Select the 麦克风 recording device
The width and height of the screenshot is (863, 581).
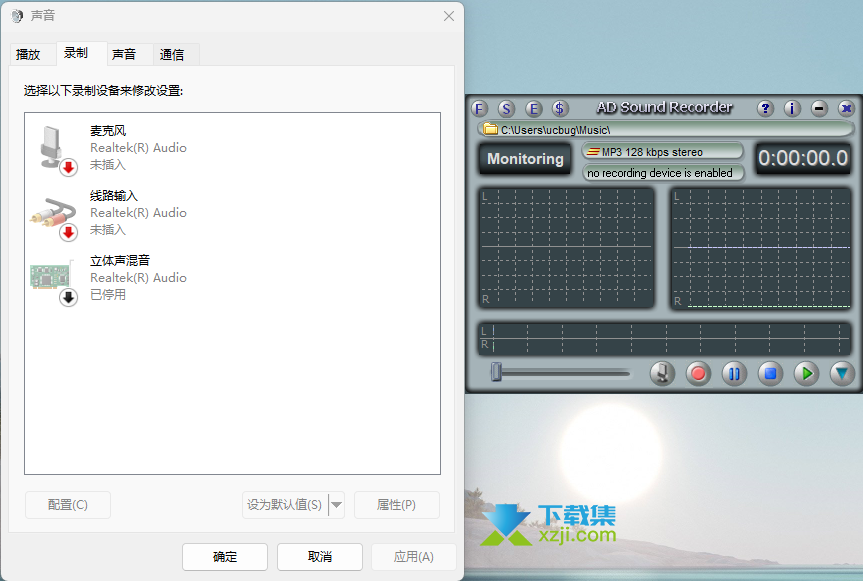(232, 148)
